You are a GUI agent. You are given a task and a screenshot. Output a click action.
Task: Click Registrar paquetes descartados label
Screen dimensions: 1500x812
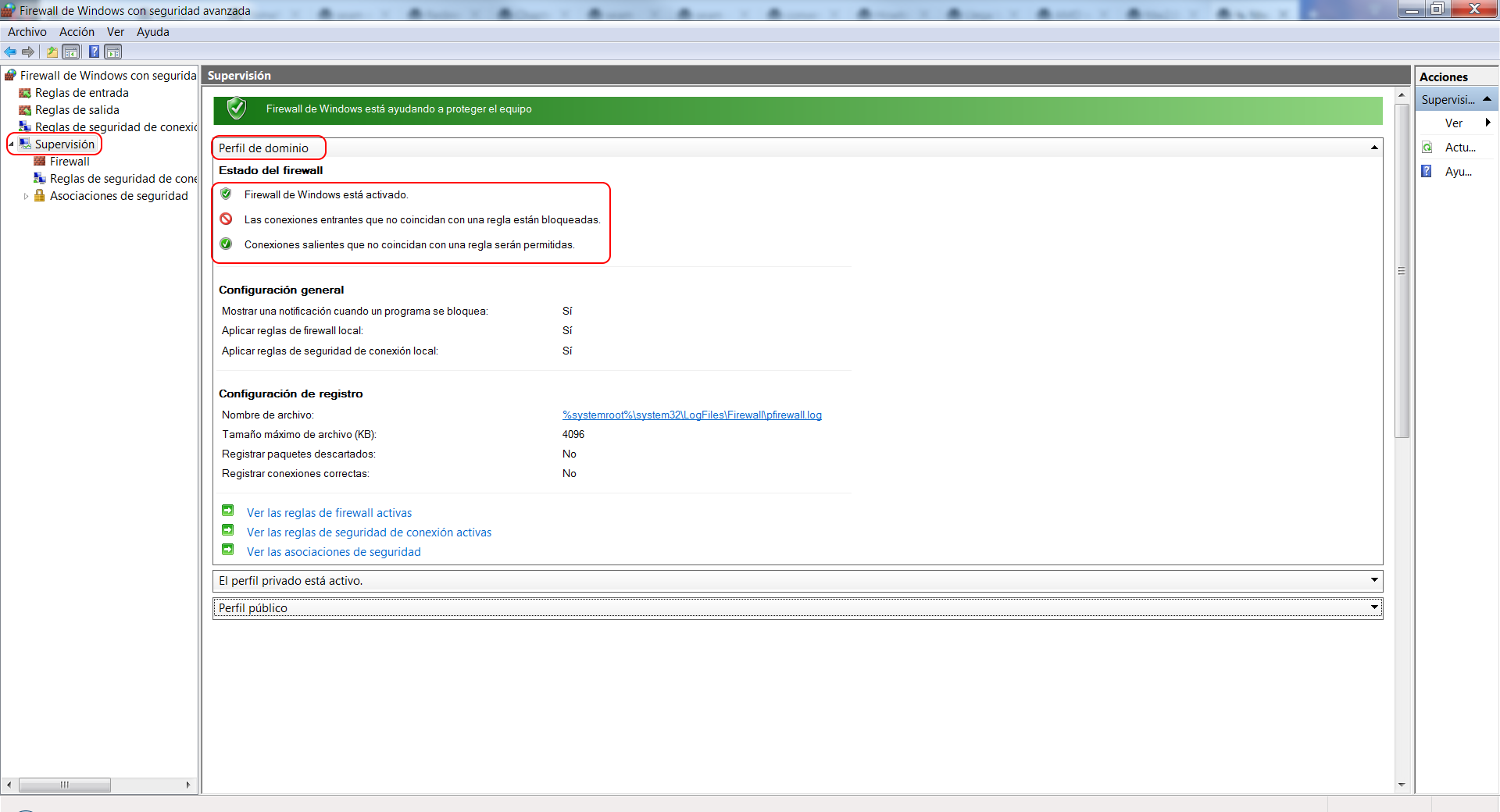298,454
